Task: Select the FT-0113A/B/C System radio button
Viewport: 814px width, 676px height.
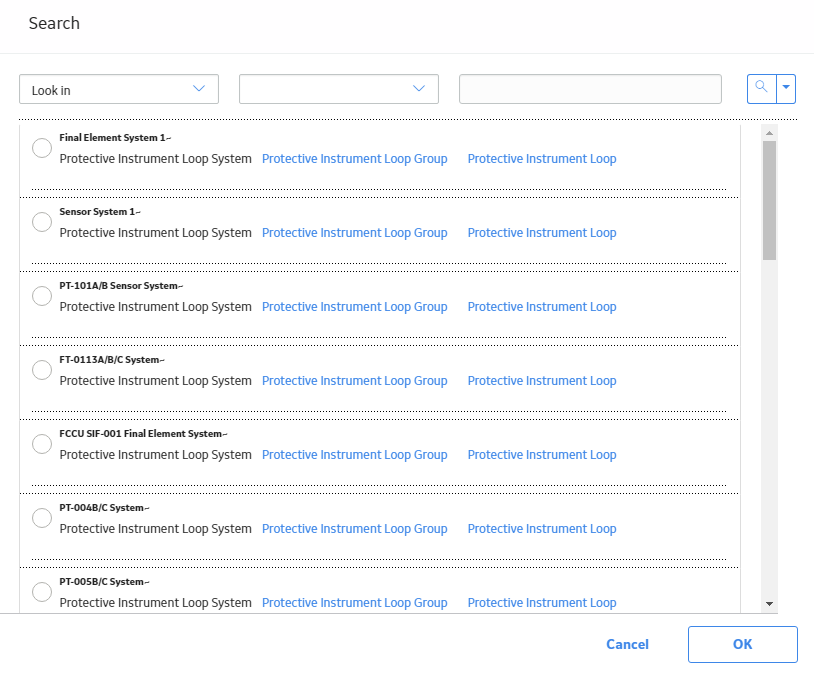Action: coord(42,370)
